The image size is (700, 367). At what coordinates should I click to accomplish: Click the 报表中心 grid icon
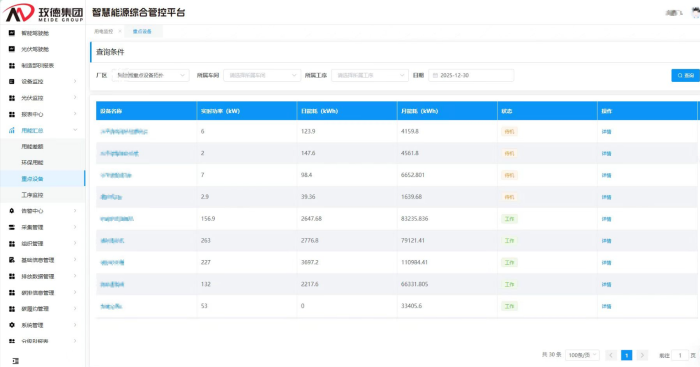point(12,114)
